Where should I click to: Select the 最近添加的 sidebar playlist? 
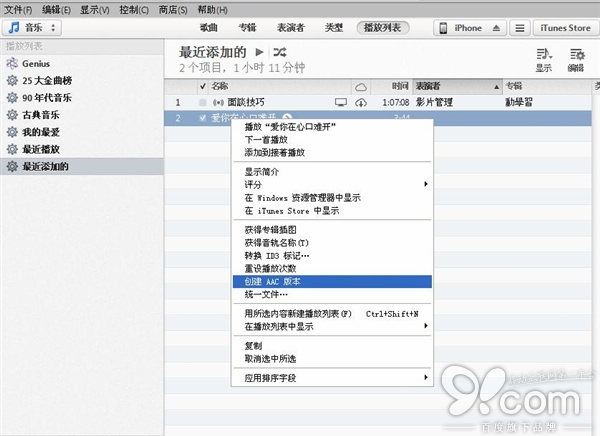pos(82,167)
